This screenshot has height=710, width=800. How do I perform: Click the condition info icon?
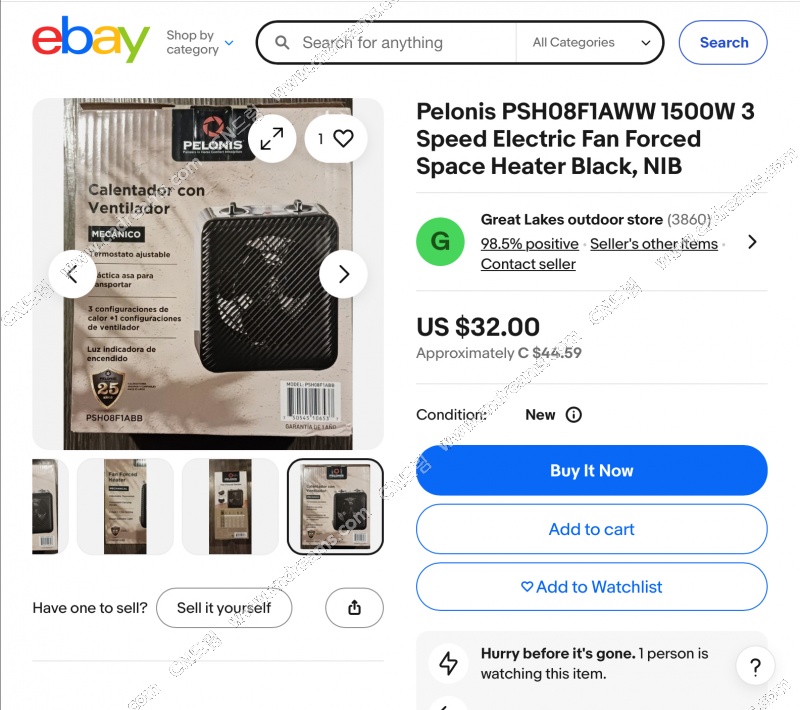tap(573, 415)
